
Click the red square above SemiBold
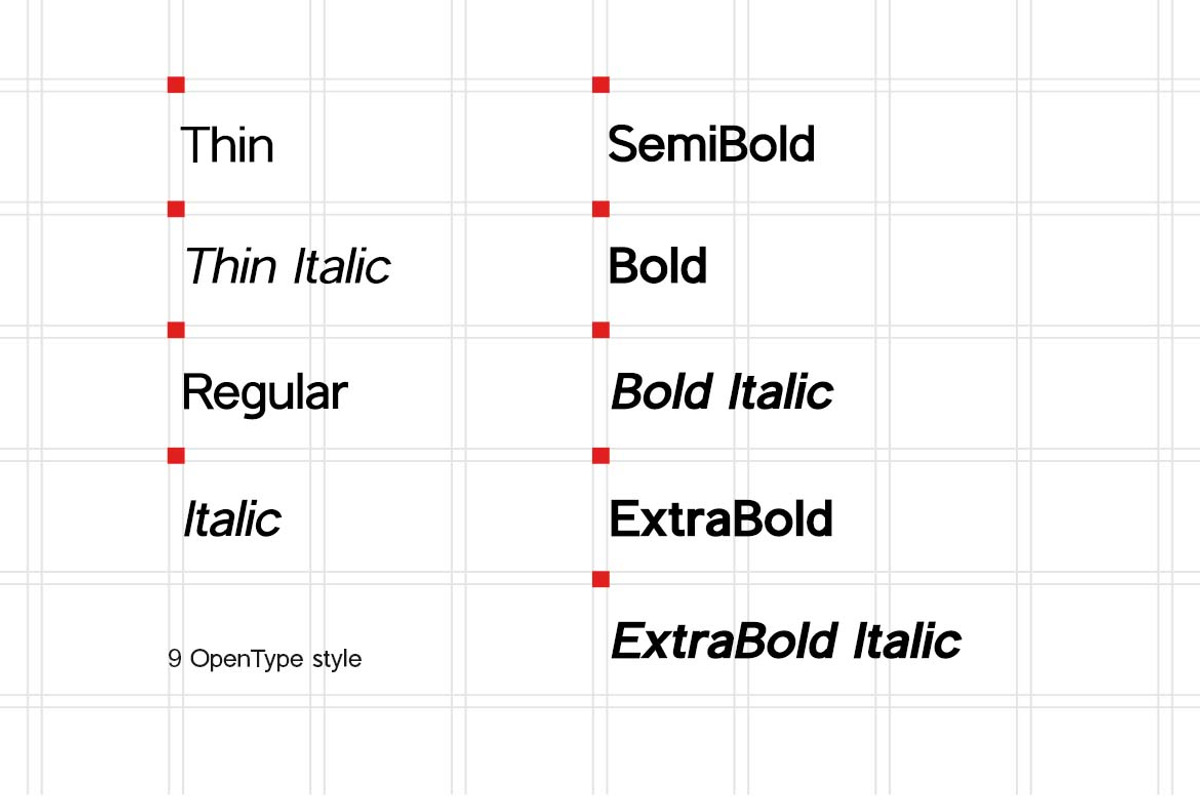click(x=601, y=85)
